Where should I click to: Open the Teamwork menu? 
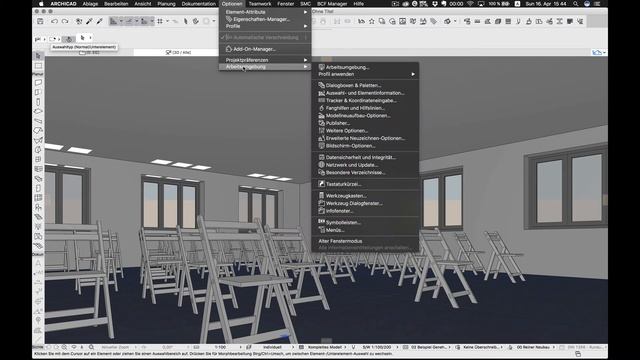click(x=260, y=4)
